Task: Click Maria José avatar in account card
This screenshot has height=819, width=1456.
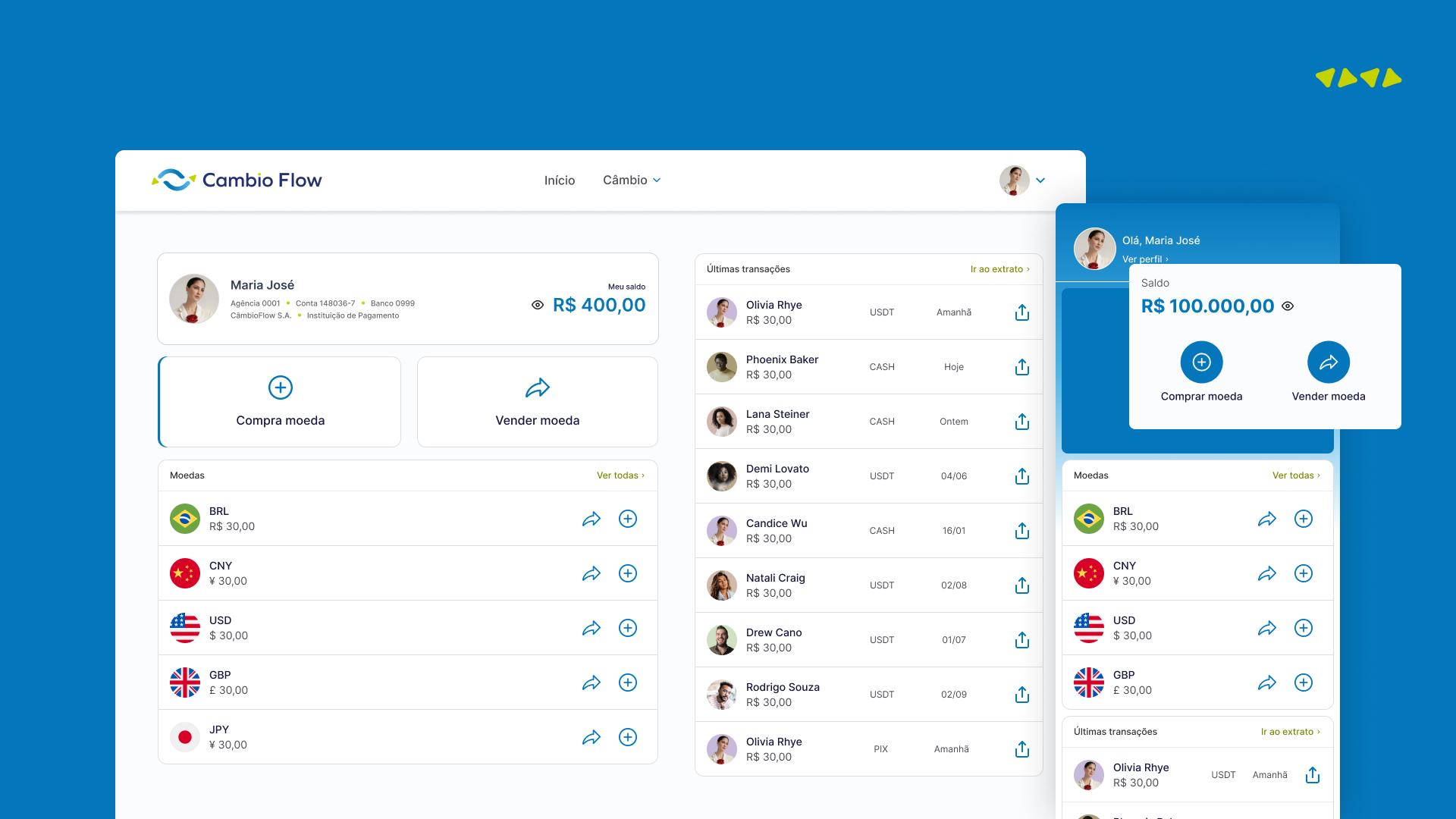Action: pyautogui.click(x=194, y=299)
